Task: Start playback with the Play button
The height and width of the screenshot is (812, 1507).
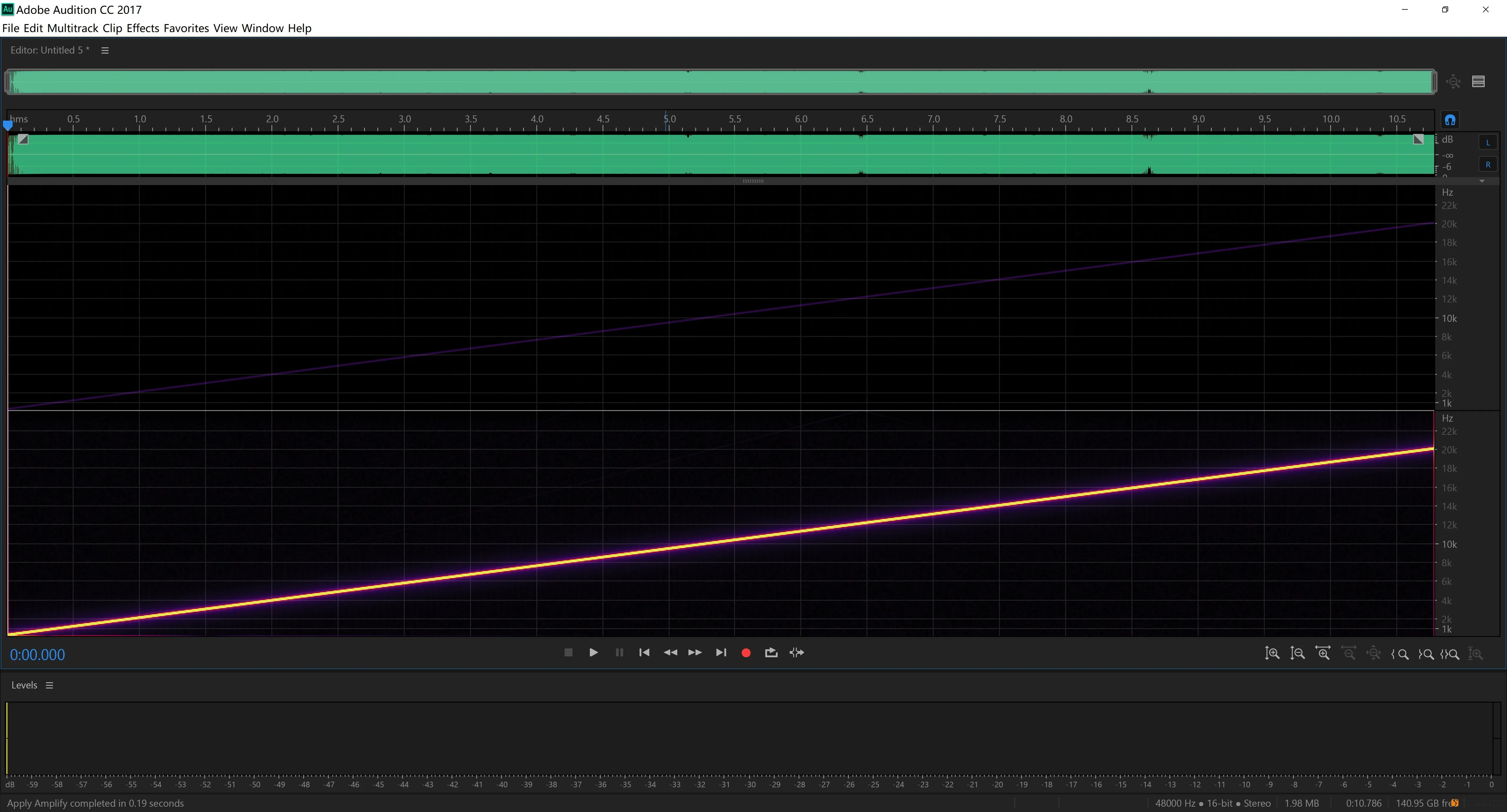Action: coord(593,653)
